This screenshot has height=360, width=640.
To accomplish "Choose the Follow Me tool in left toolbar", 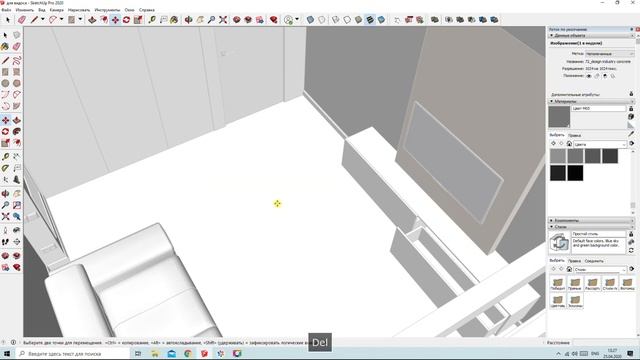I will click(x=17, y=131).
